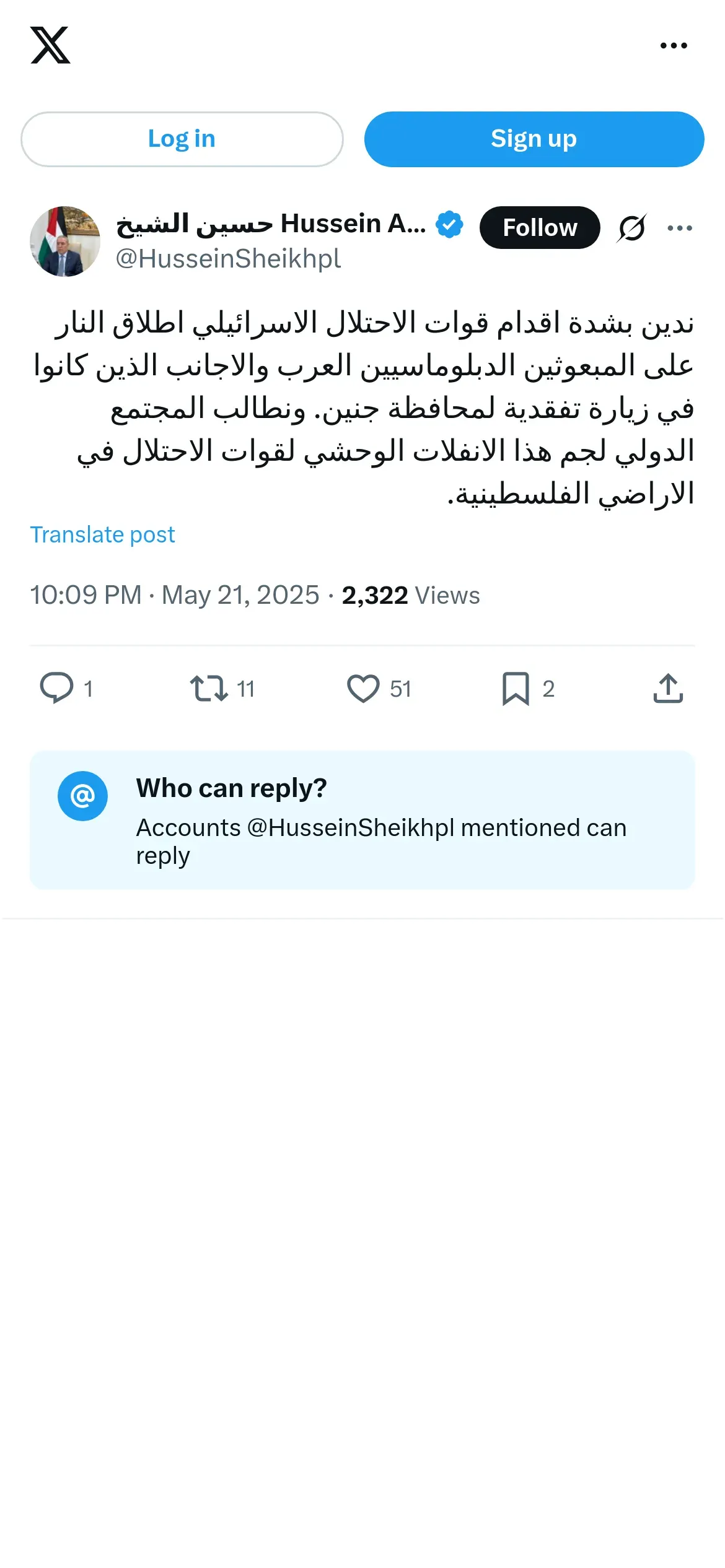Like the post with the heart icon
Viewport: 725px width, 1568px height.
[363, 688]
